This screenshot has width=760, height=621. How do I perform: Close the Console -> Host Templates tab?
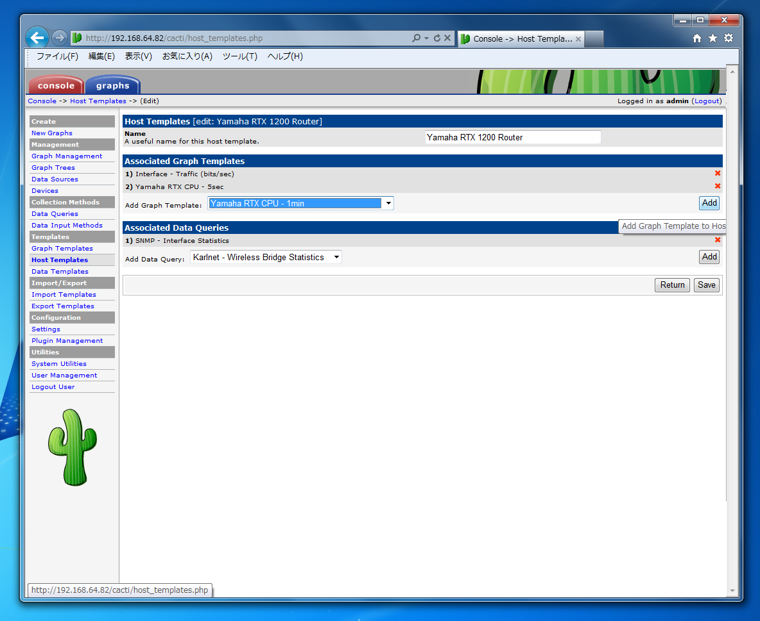click(x=578, y=39)
